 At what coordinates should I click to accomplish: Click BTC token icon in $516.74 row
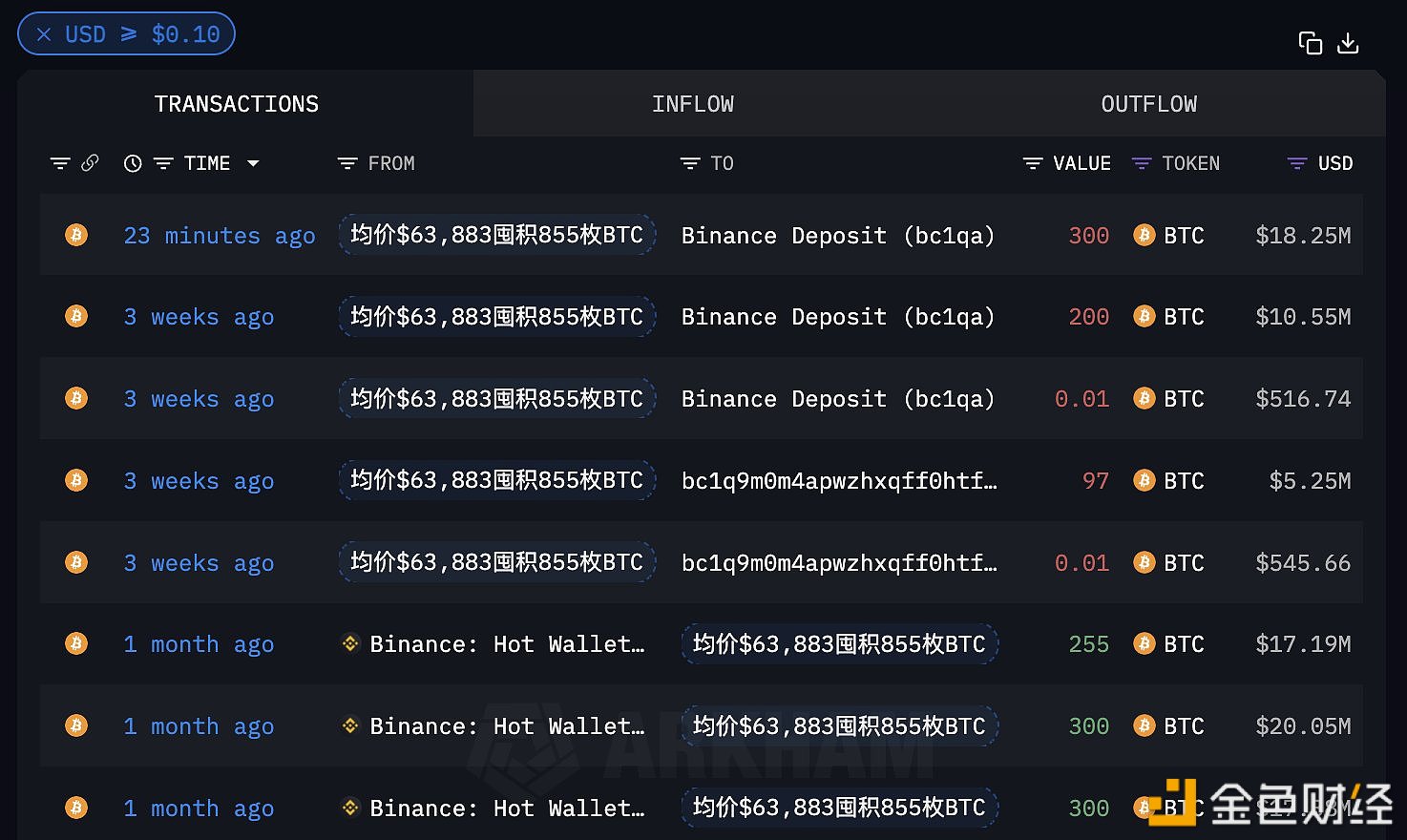[1144, 399]
